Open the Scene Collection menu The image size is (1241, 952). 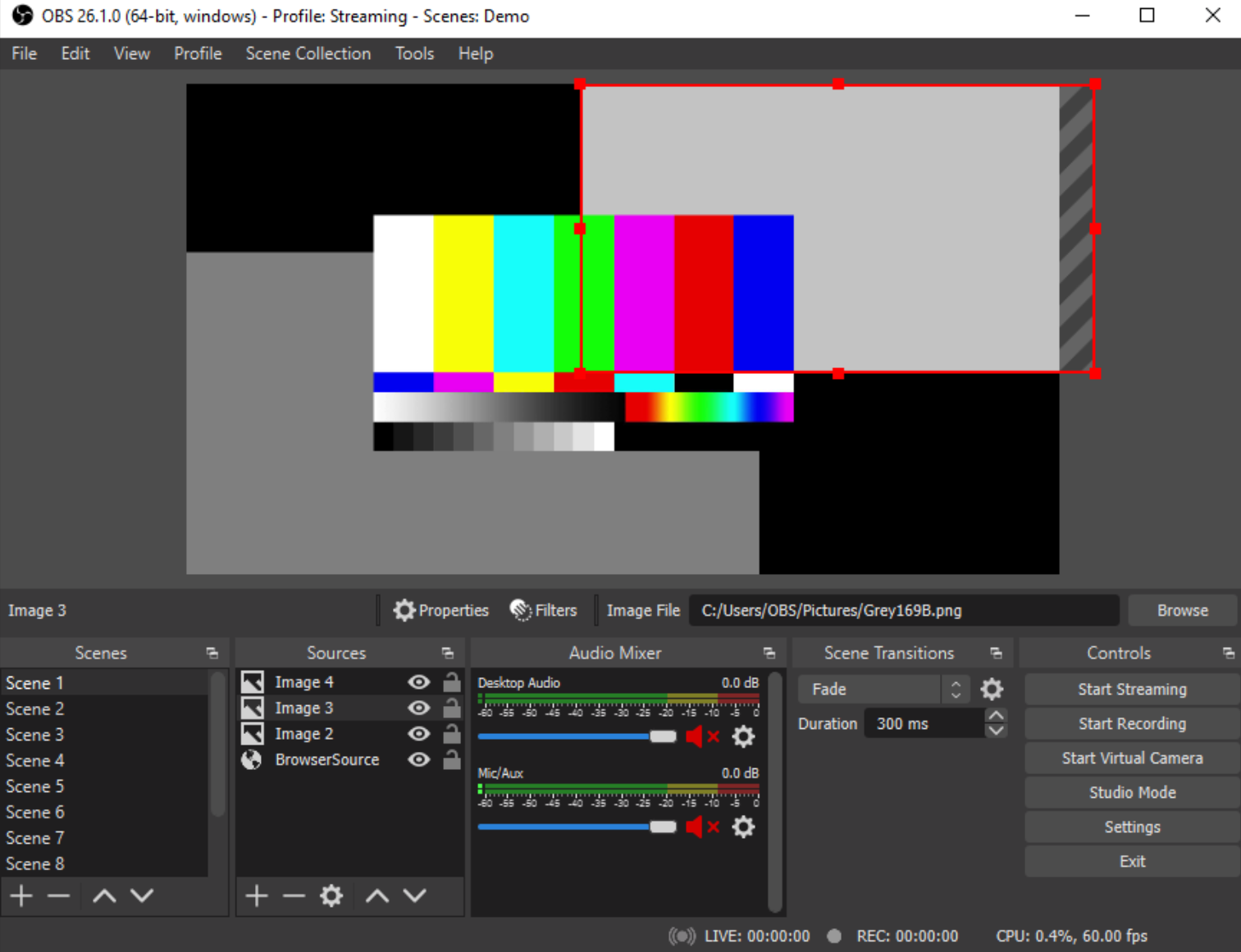[308, 53]
